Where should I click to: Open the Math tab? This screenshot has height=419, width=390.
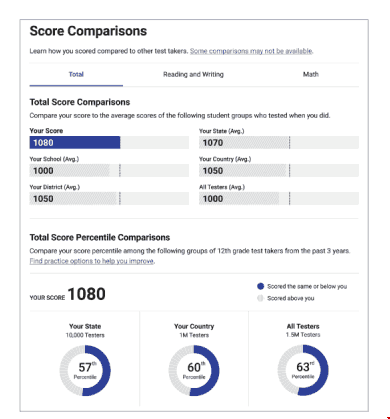click(x=311, y=74)
